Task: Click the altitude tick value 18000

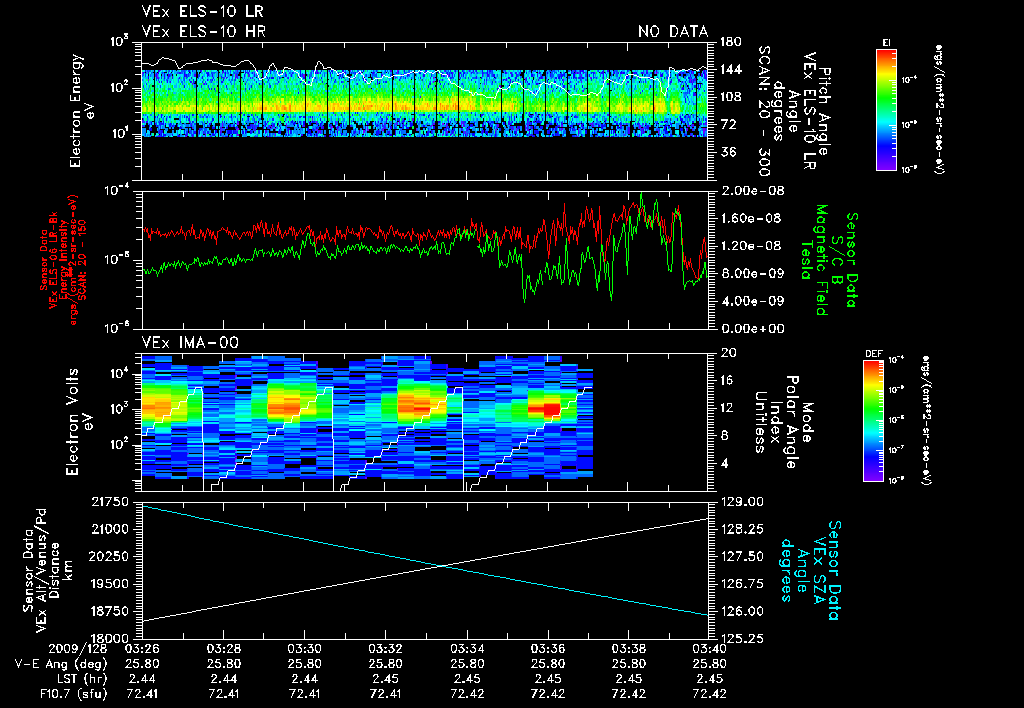Action: 110,639
